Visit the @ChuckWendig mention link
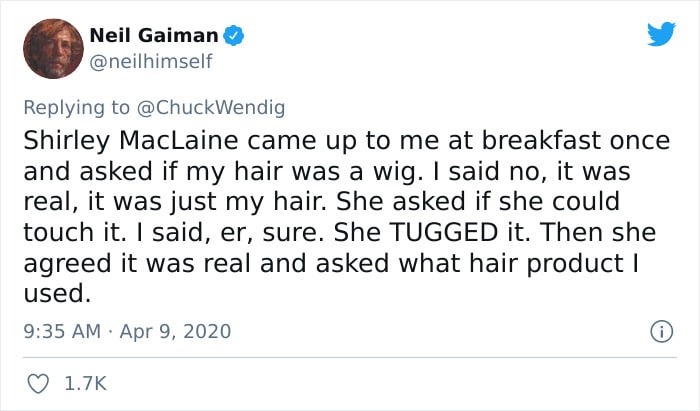Image resolution: width=700 pixels, height=411 pixels. coord(211,108)
